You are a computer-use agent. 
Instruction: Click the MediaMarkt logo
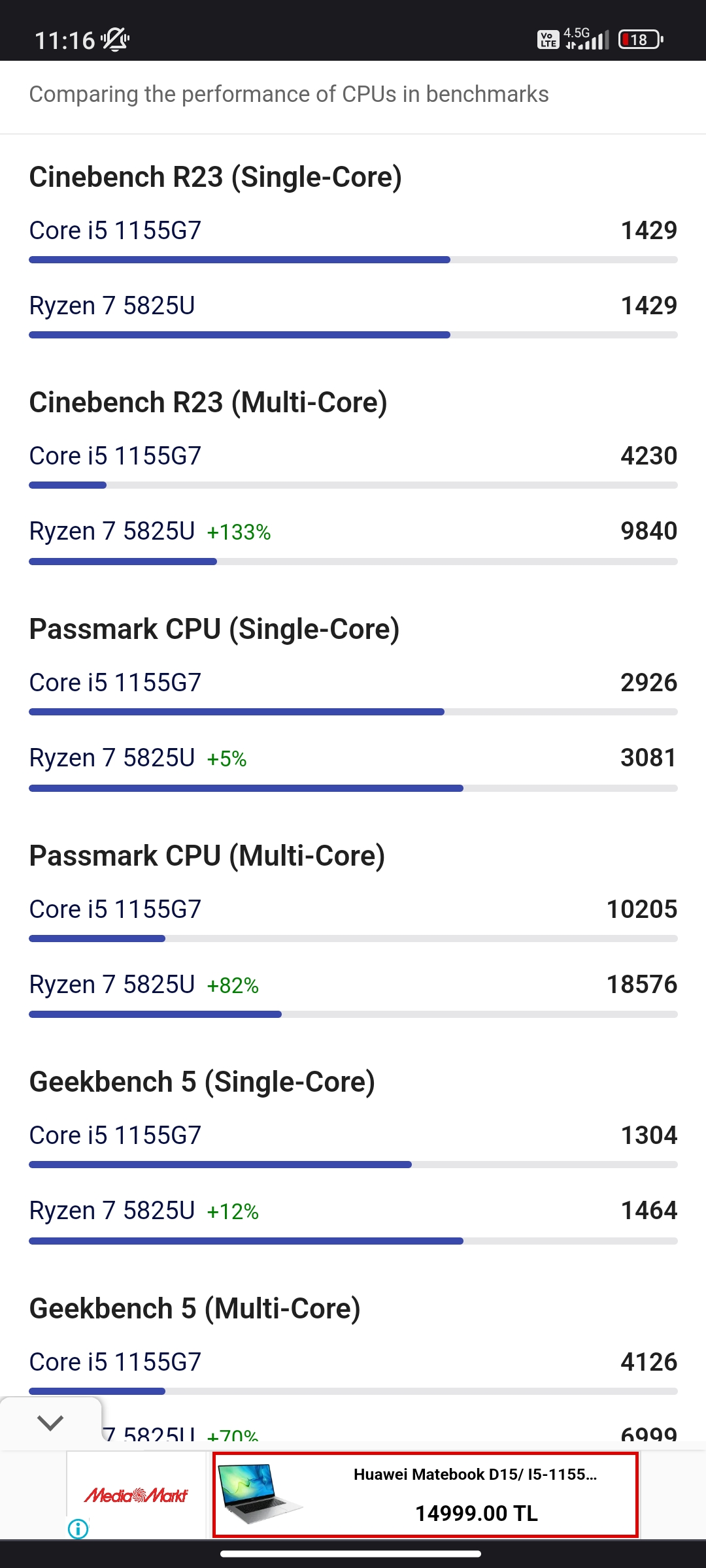tap(136, 1495)
